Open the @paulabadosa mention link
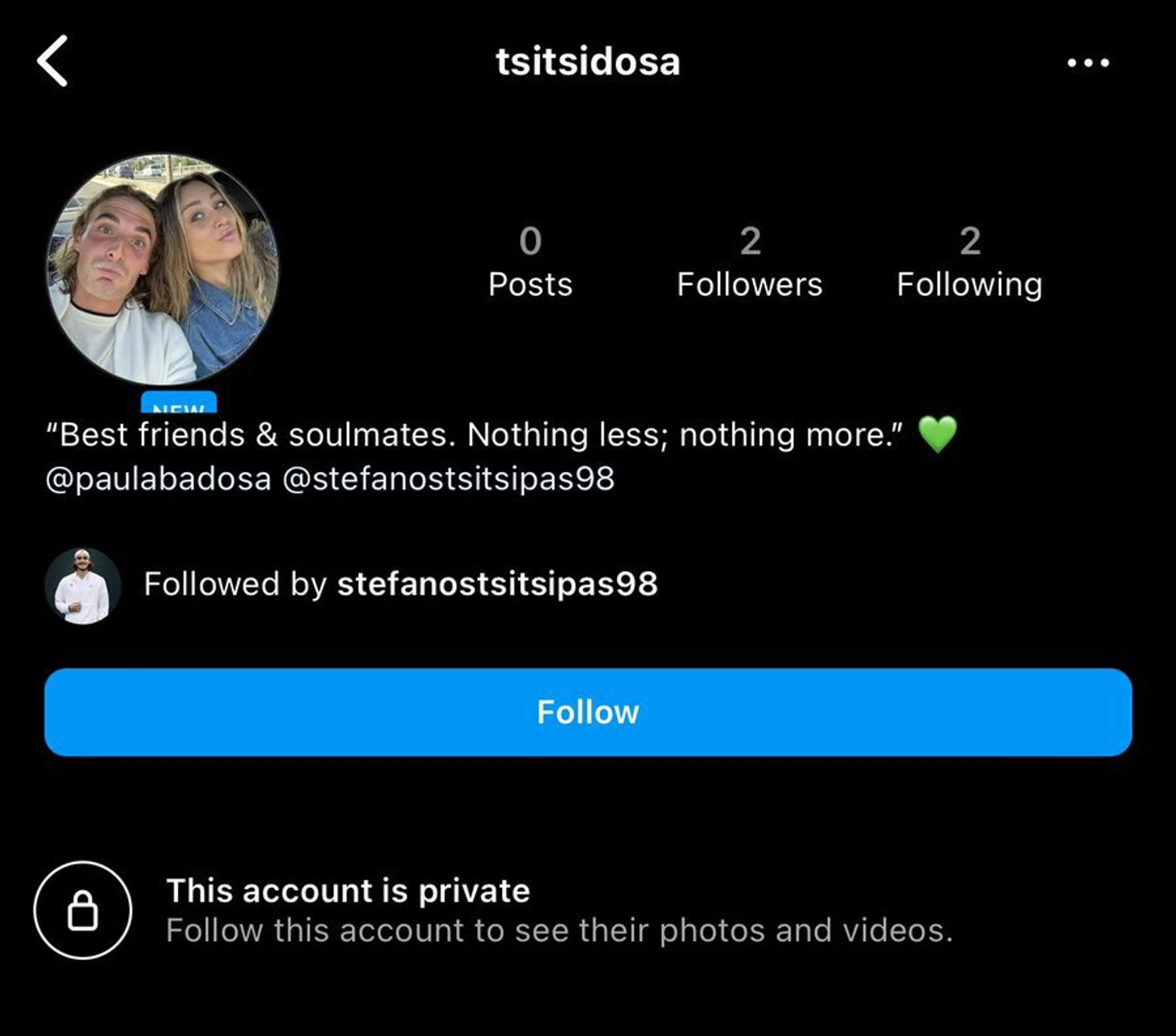 point(159,479)
